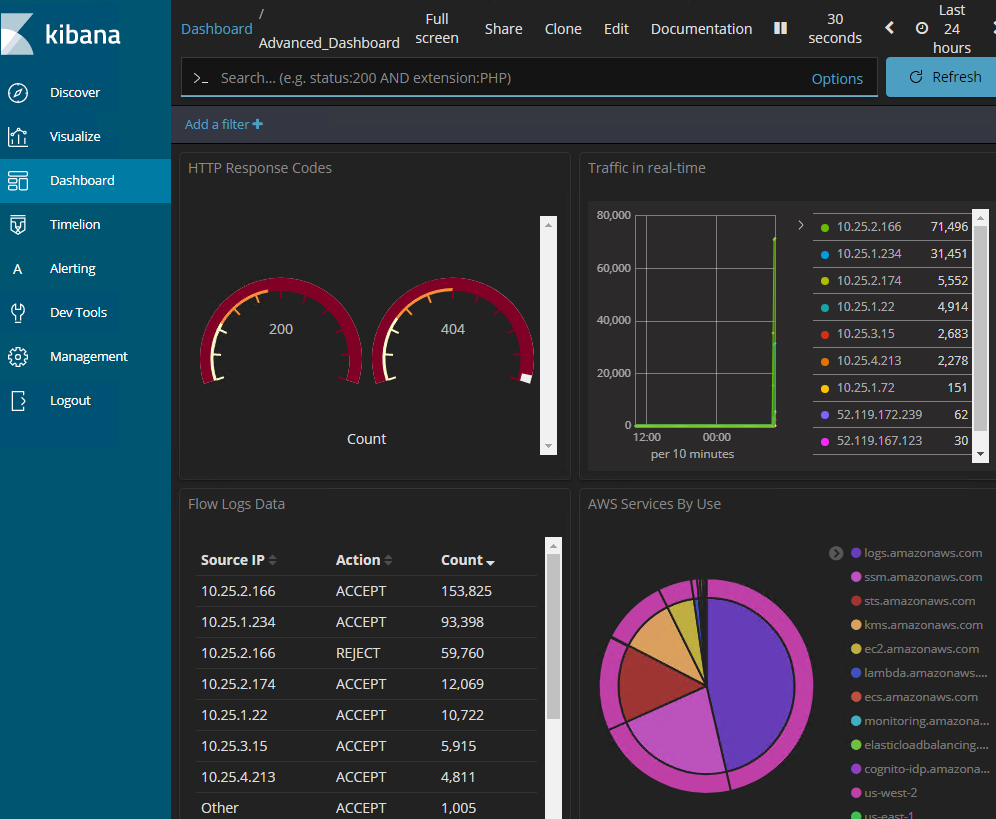Click the kms.amazonaws.com orange color swatch
This screenshot has height=819, width=996.
[x=856, y=625]
